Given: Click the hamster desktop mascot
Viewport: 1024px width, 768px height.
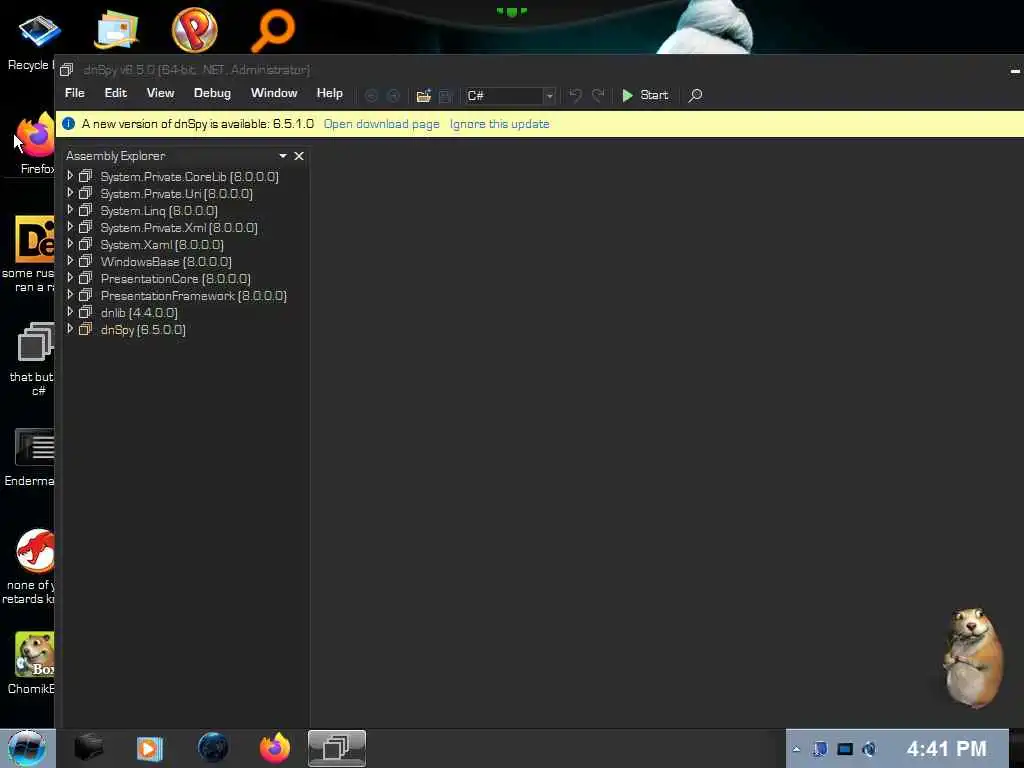Looking at the screenshot, I should coord(972,658).
